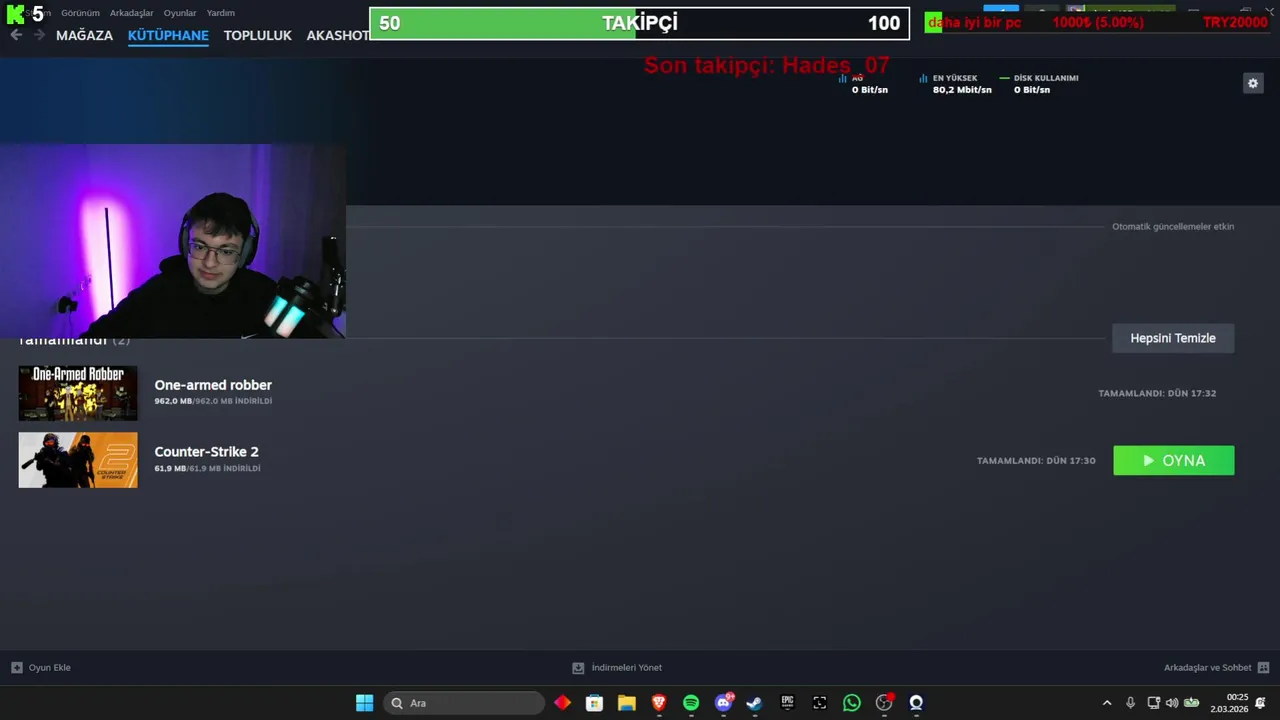Open the app with red notification dot
This screenshot has height=720, width=1280.
click(884, 703)
